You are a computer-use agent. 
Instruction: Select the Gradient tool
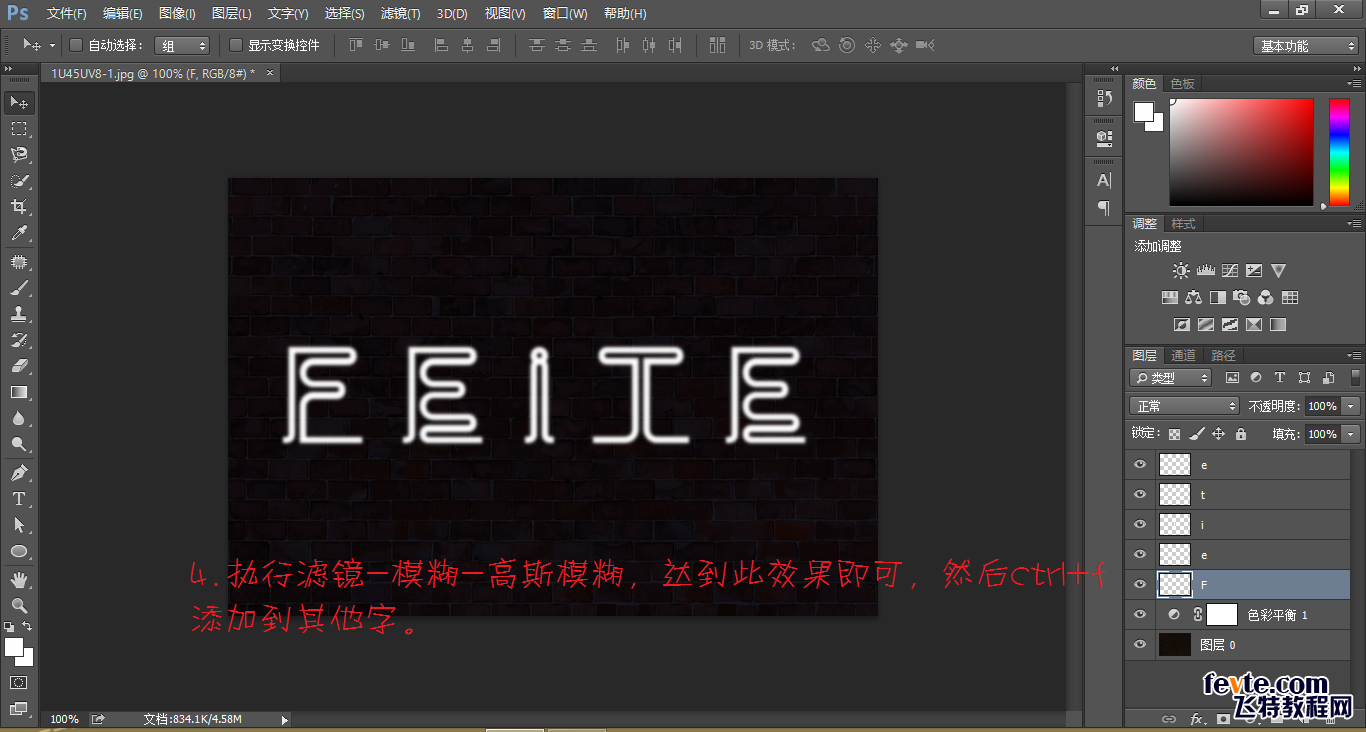(19, 392)
